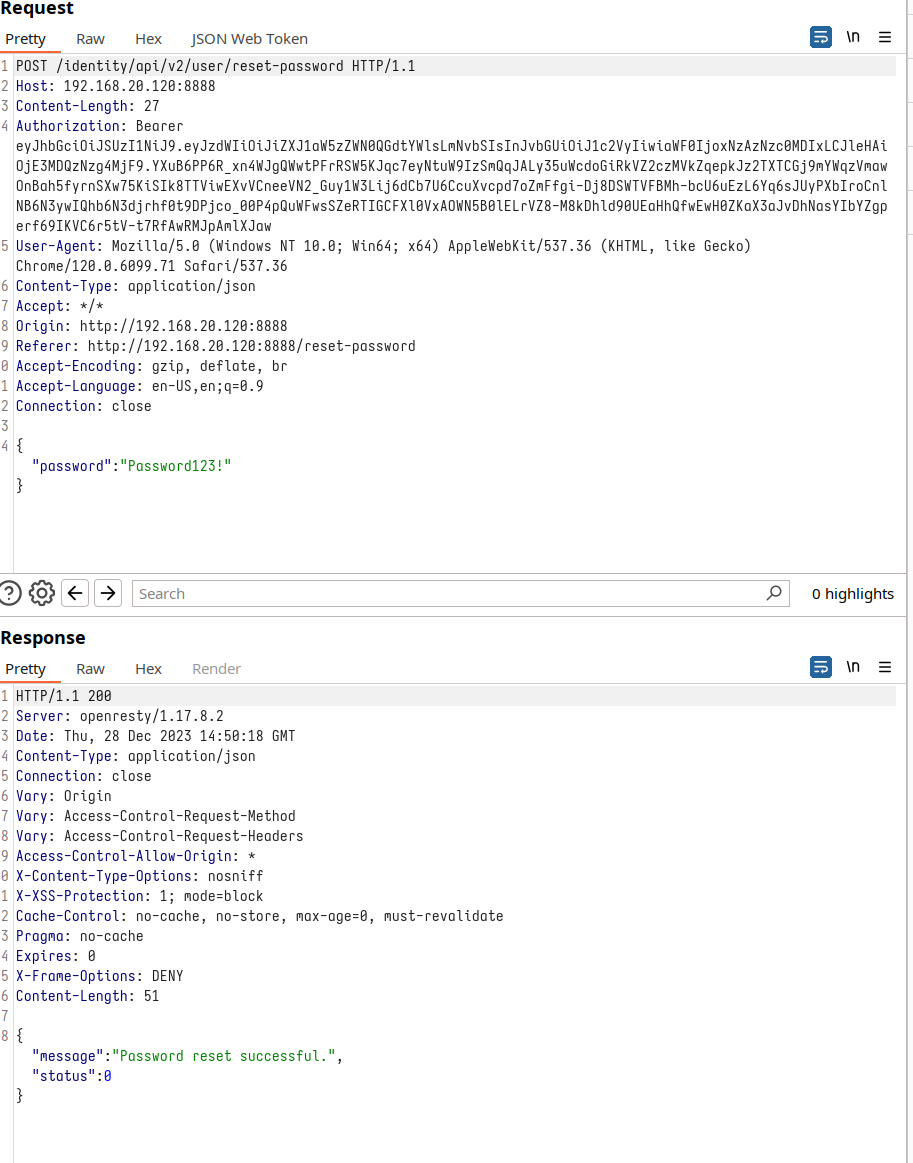Toggle non-printable characters (\n) in Request panel

[x=853, y=38]
